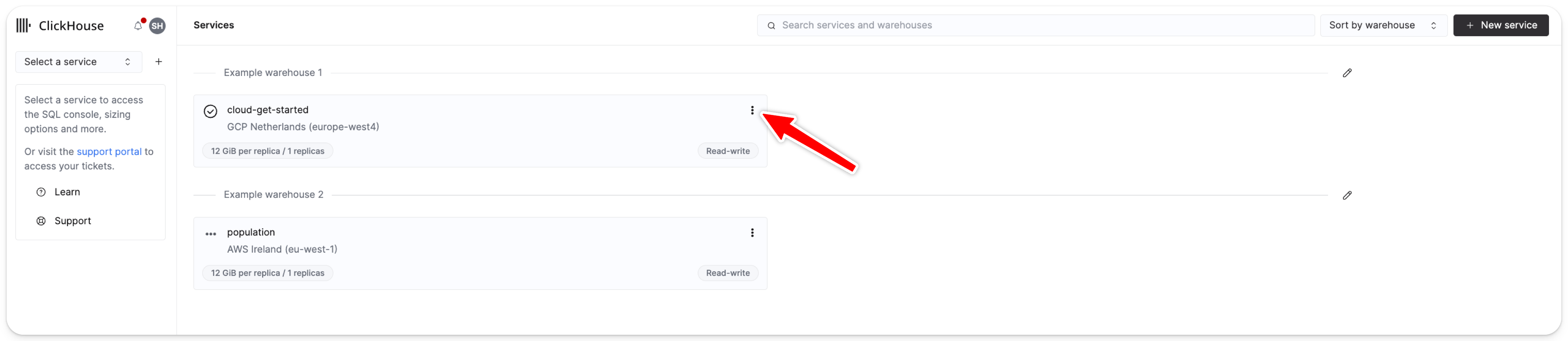The height and width of the screenshot is (341, 1568).
Task: Edit Example warehouse 1 with pencil icon
Action: pyautogui.click(x=1347, y=73)
